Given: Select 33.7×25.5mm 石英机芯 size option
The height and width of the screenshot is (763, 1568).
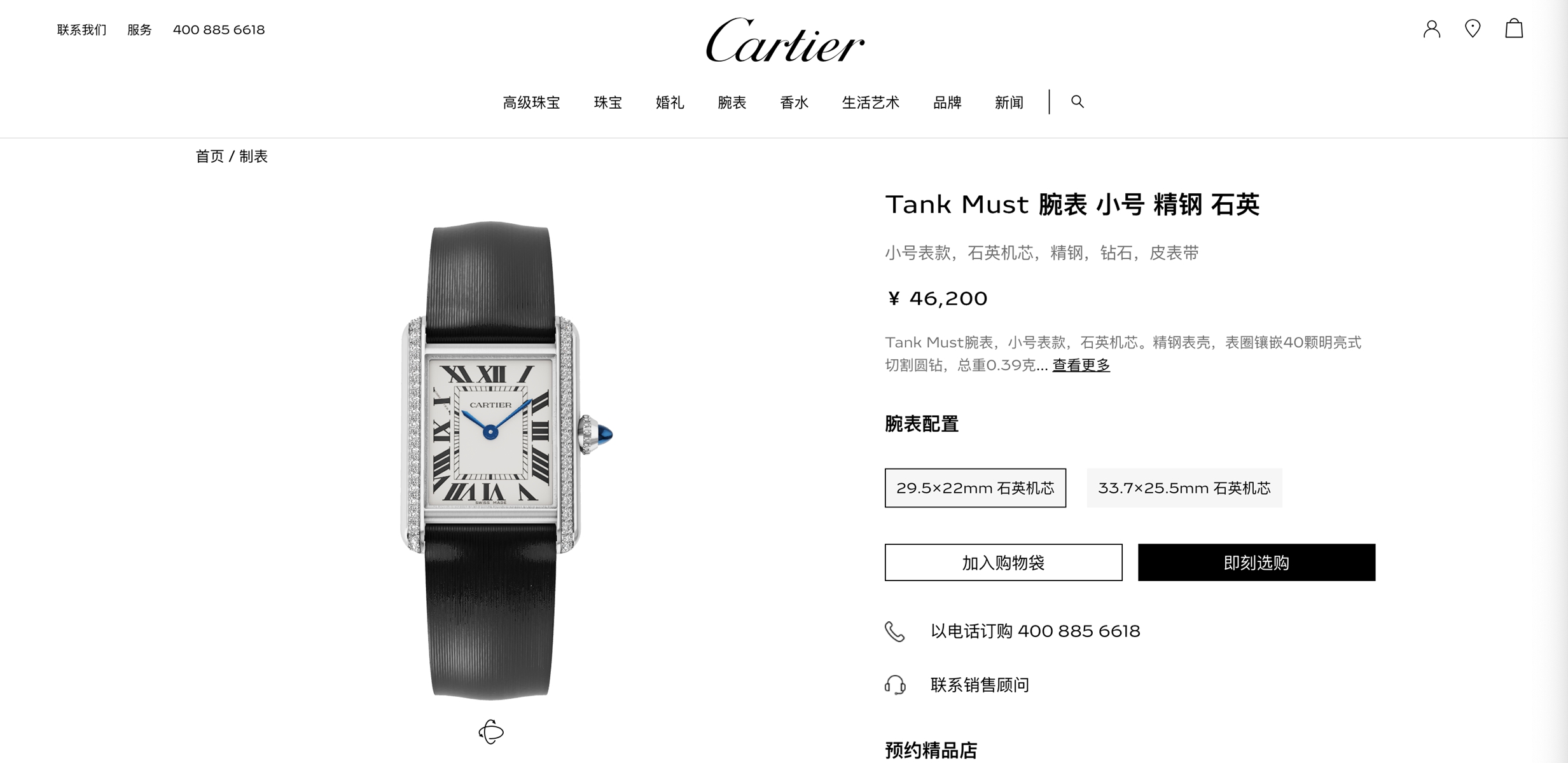Looking at the screenshot, I should pyautogui.click(x=1184, y=488).
